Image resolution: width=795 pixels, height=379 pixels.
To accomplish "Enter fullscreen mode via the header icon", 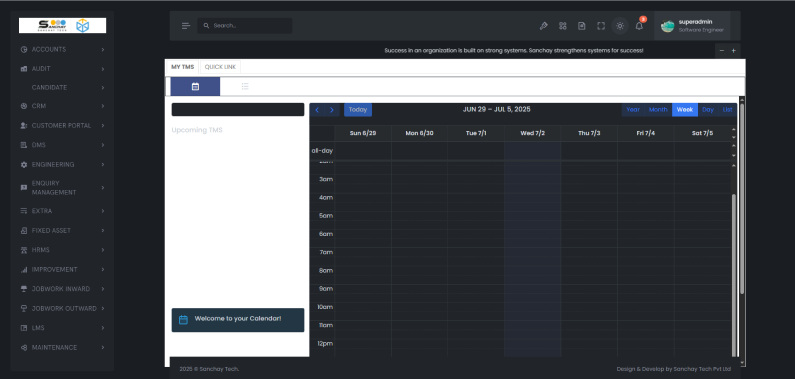I will (601, 26).
